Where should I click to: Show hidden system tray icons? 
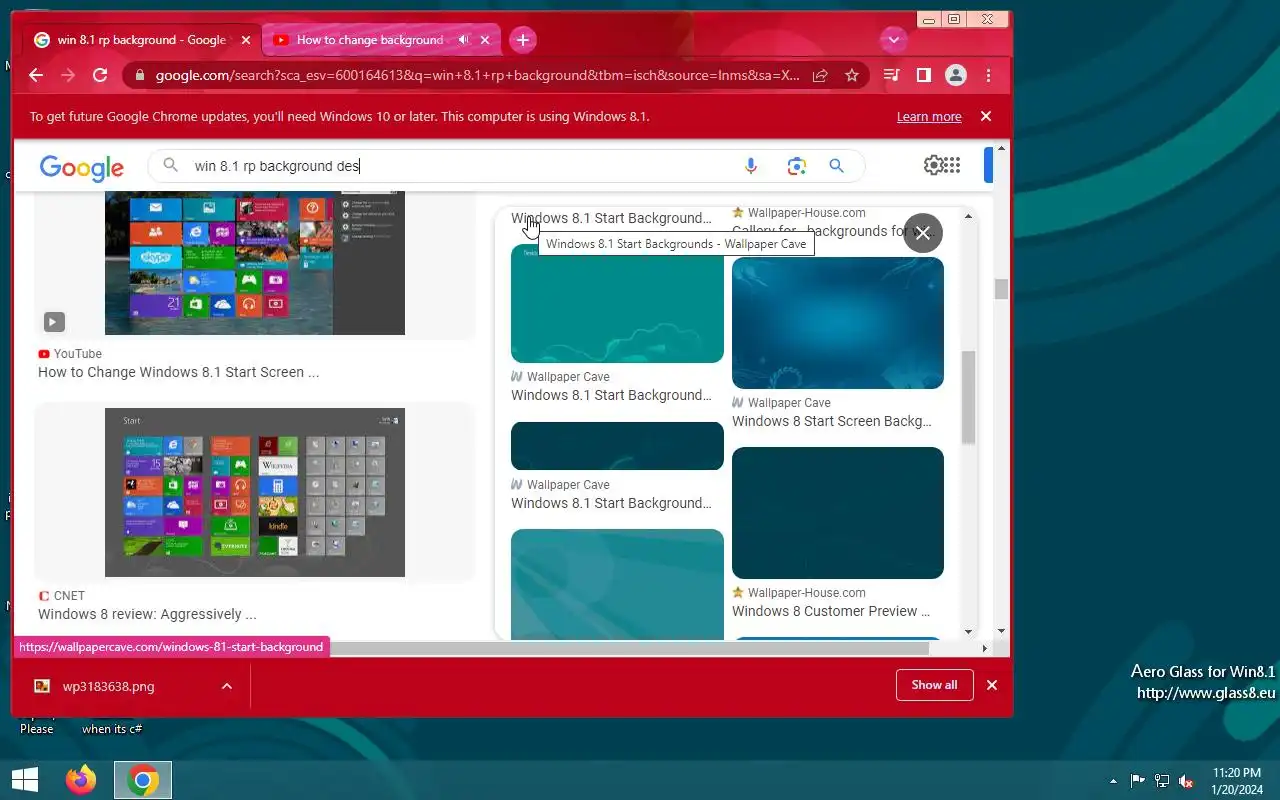(1113, 781)
